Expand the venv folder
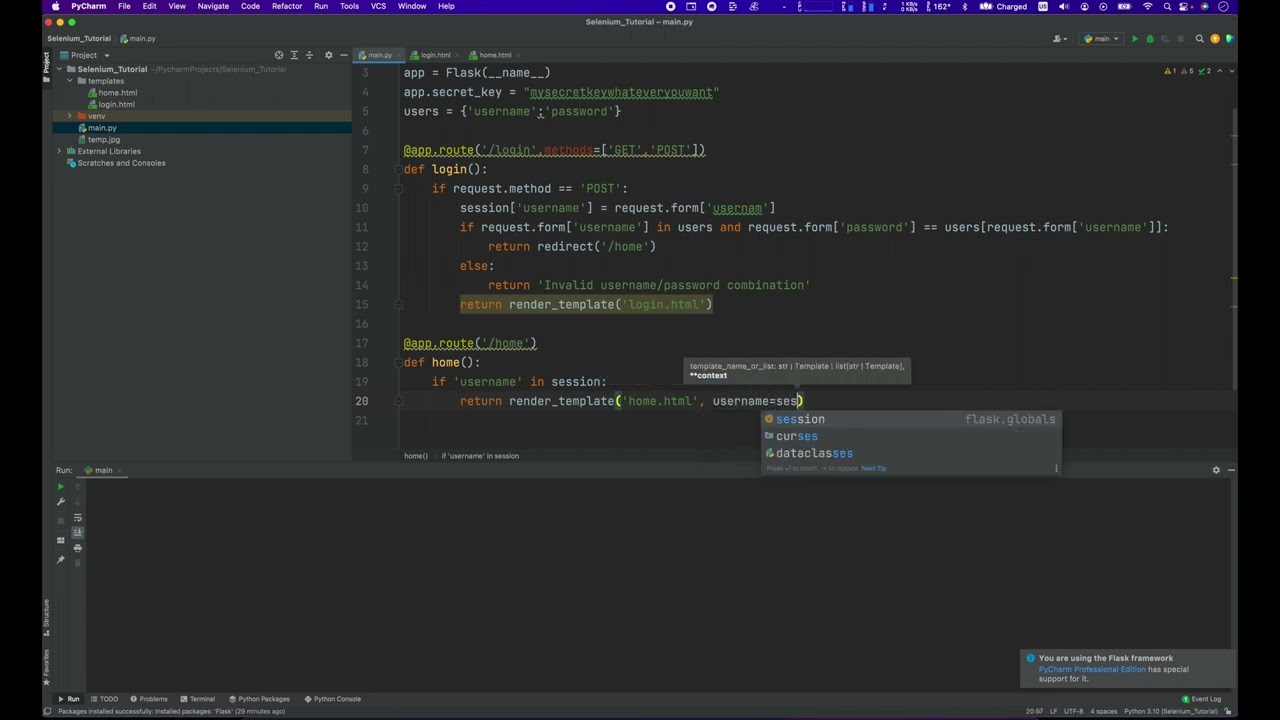Screen dimensions: 1280x720 [70, 116]
